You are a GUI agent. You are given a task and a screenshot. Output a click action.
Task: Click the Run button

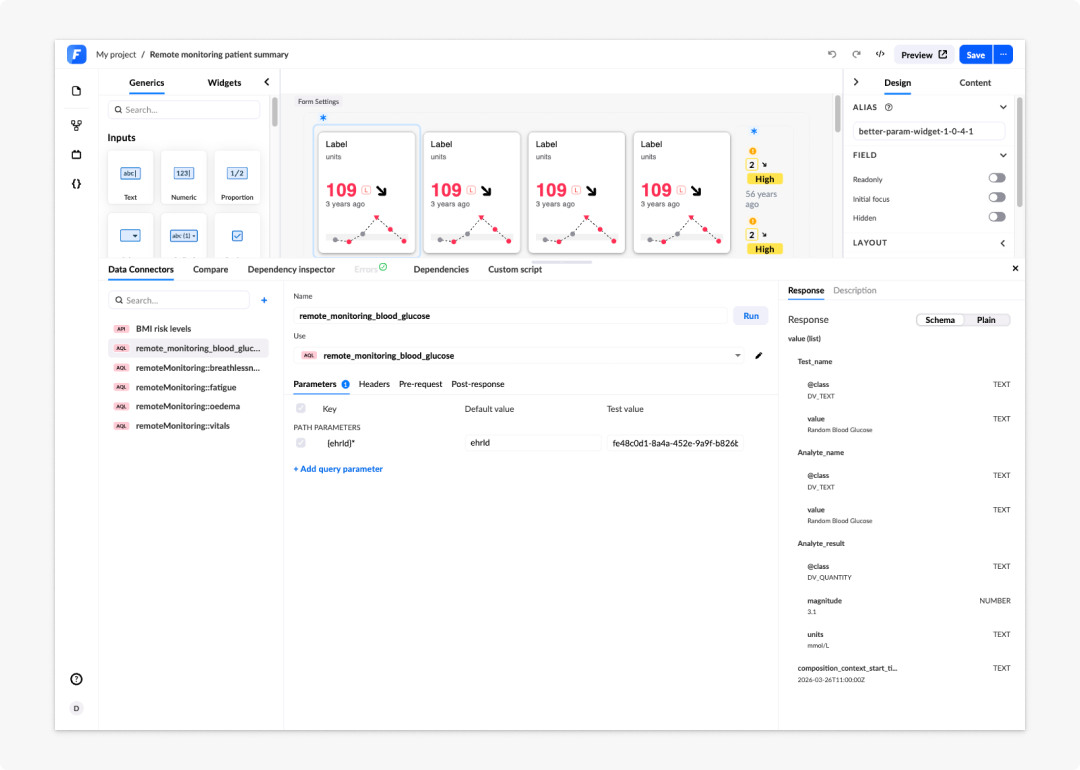(751, 316)
